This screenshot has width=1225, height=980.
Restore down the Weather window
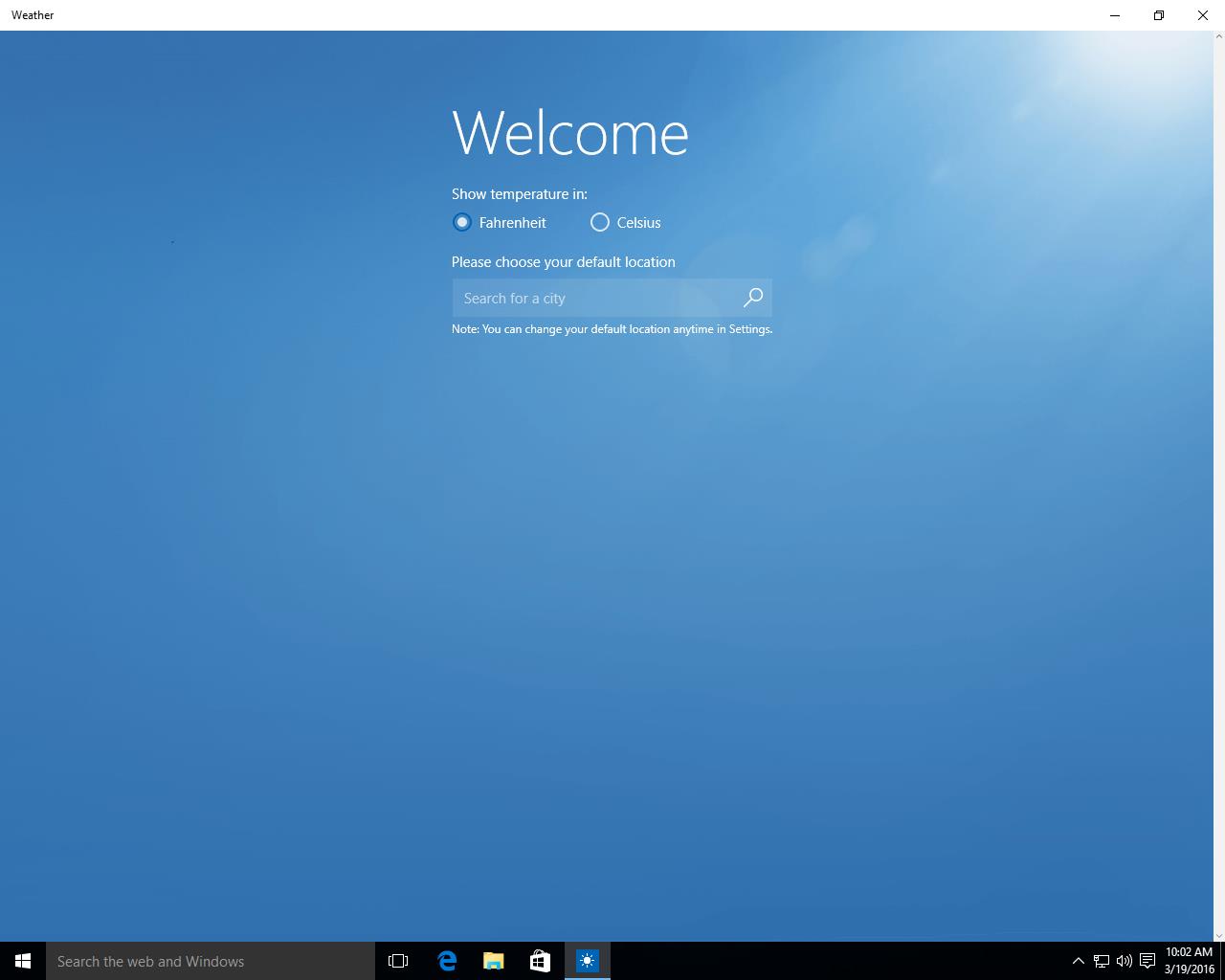[1159, 15]
